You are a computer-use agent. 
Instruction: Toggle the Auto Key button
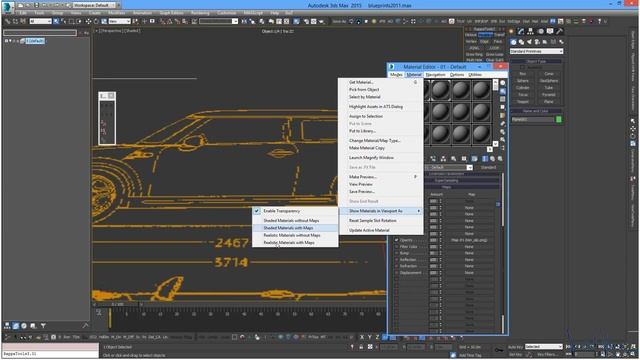tap(516, 347)
